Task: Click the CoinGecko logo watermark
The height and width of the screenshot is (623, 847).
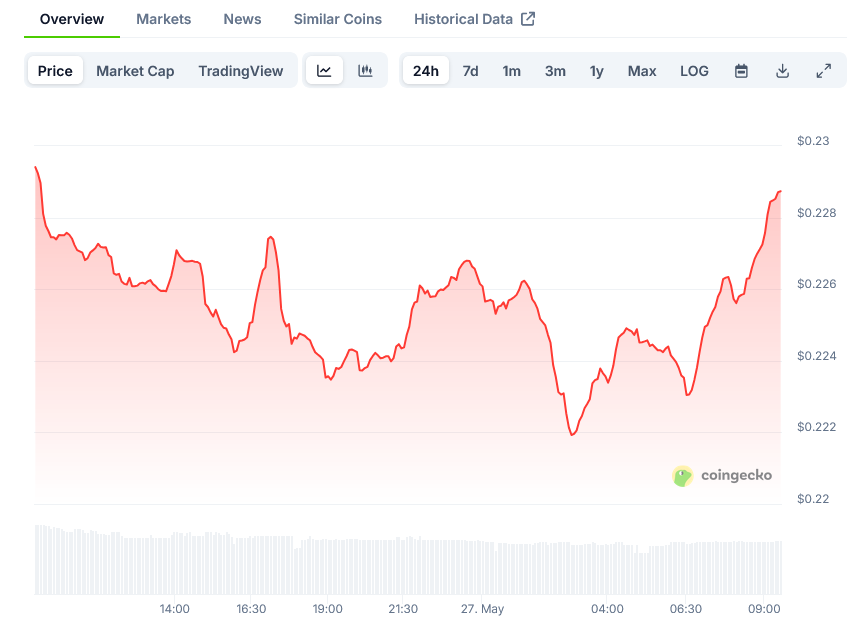Action: 722,475
